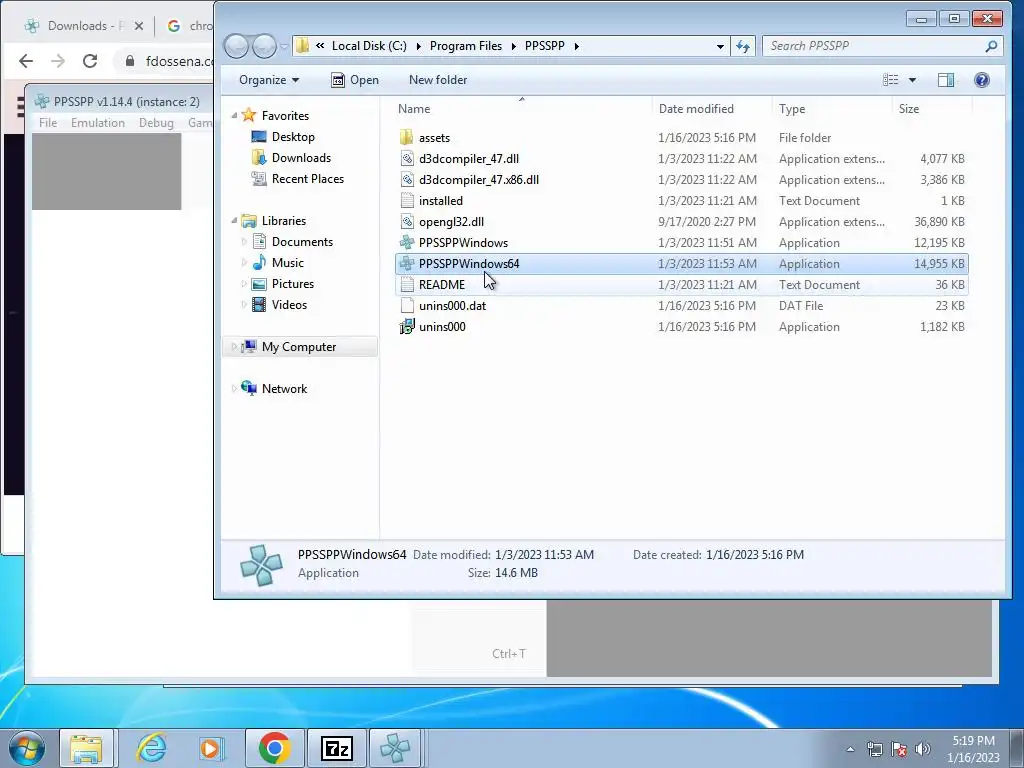
Task: Click the Open toolbar button
Action: (355, 80)
